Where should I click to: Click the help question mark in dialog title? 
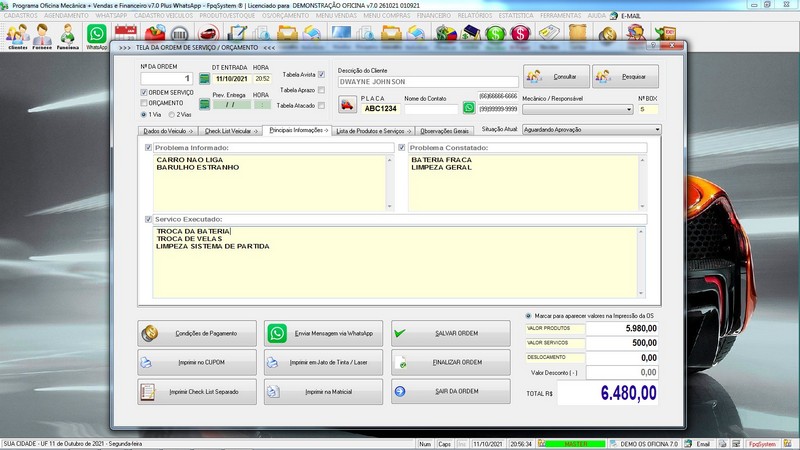click(x=654, y=45)
